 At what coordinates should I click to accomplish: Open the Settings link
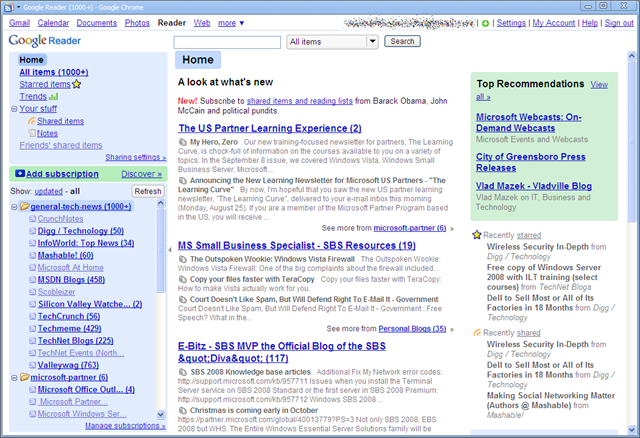click(x=511, y=23)
